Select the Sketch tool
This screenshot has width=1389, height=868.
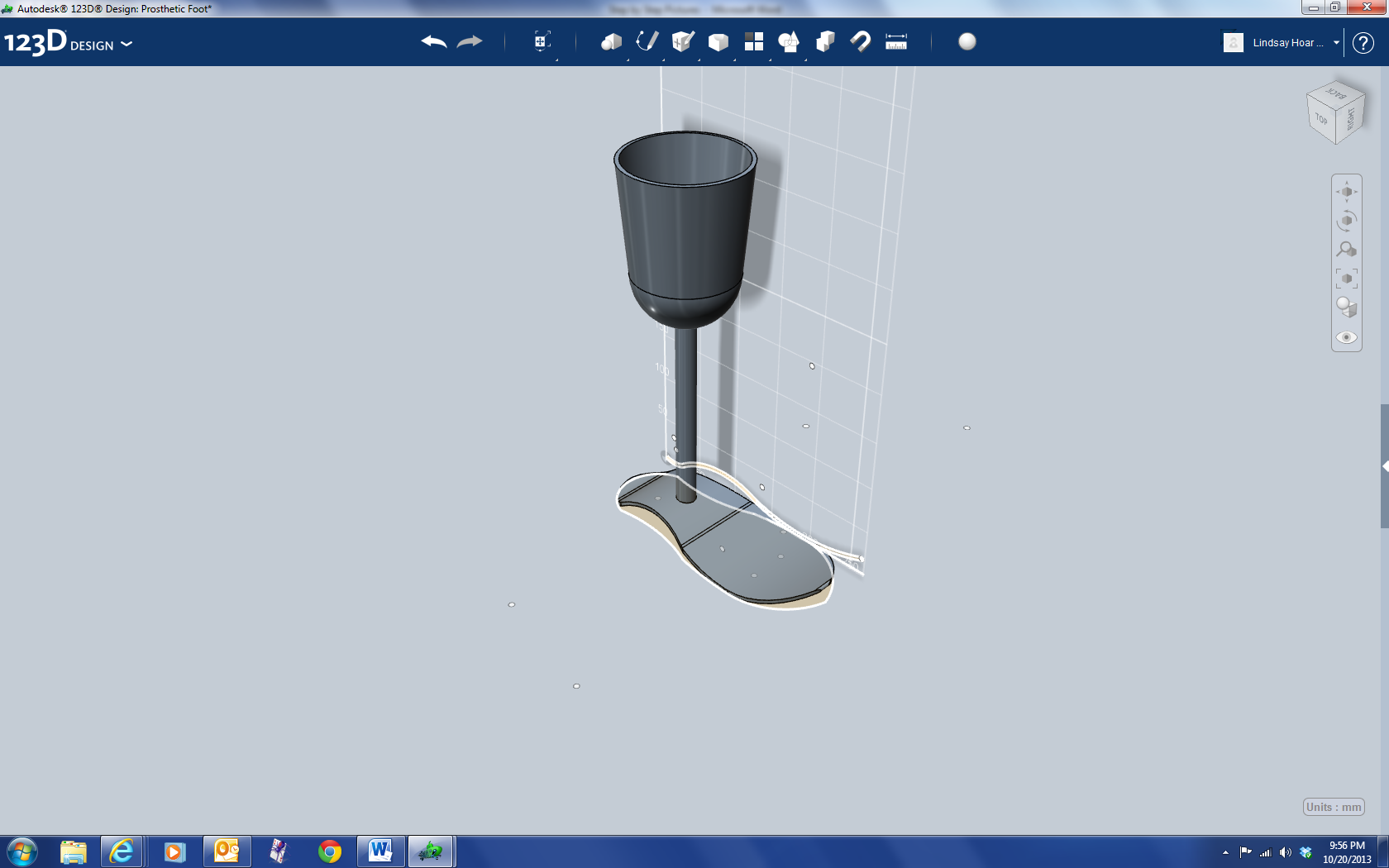point(647,41)
